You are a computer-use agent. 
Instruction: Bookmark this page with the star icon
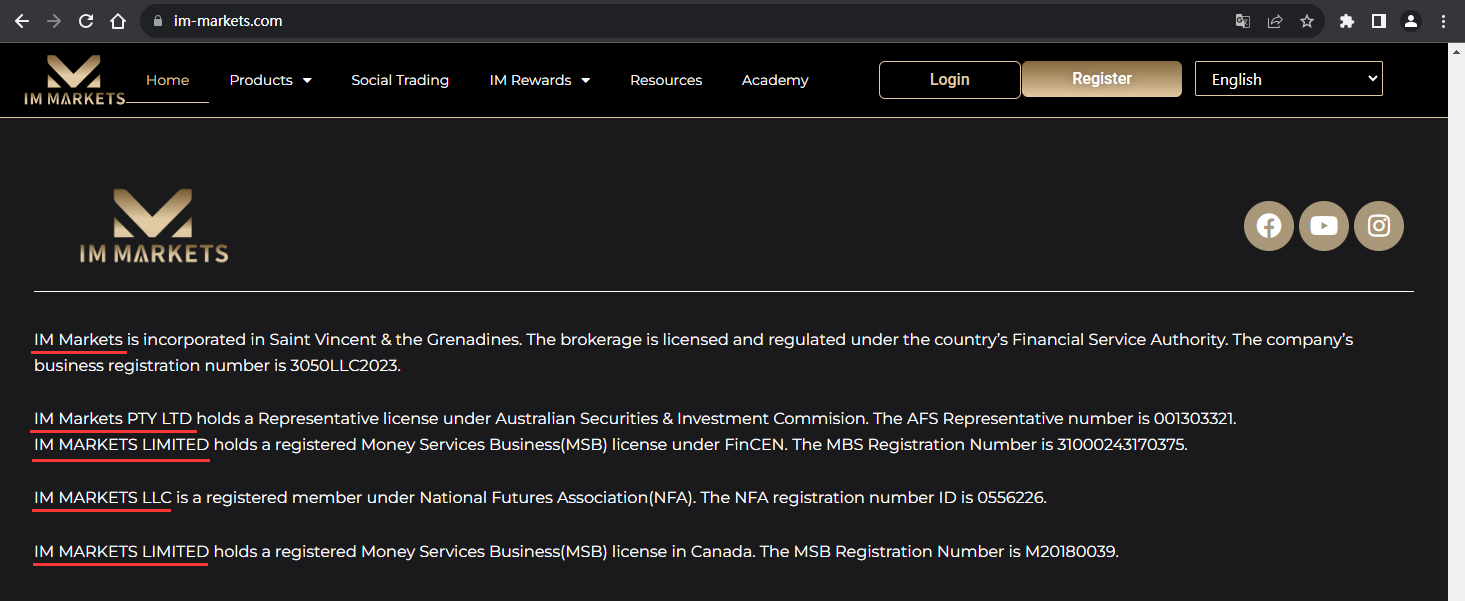(x=1307, y=21)
